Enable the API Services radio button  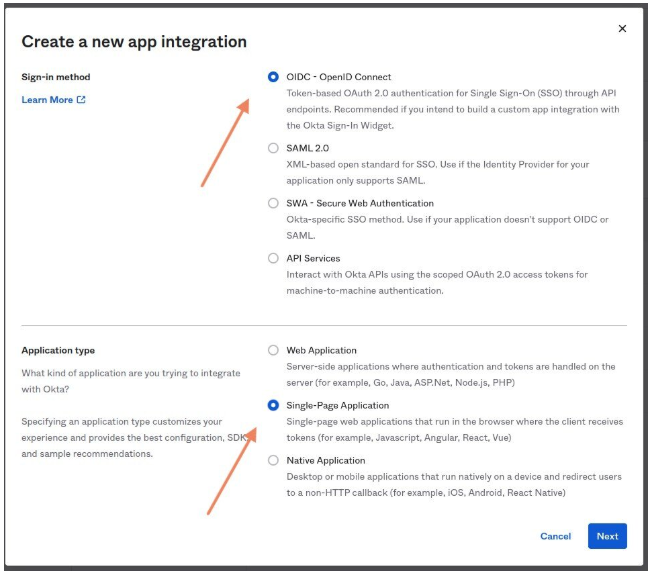coord(273,258)
